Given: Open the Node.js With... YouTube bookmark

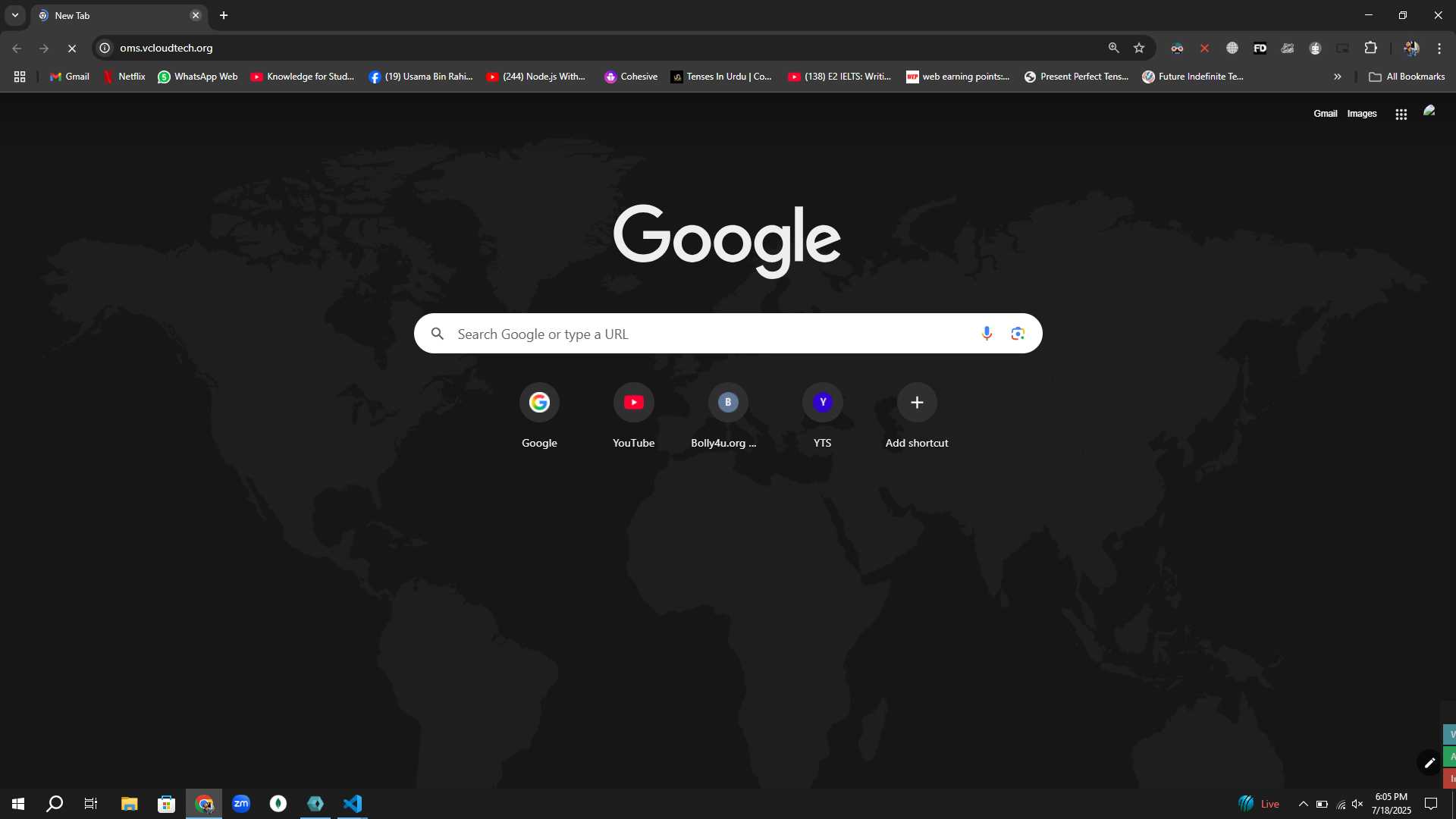Looking at the screenshot, I should 536,77.
